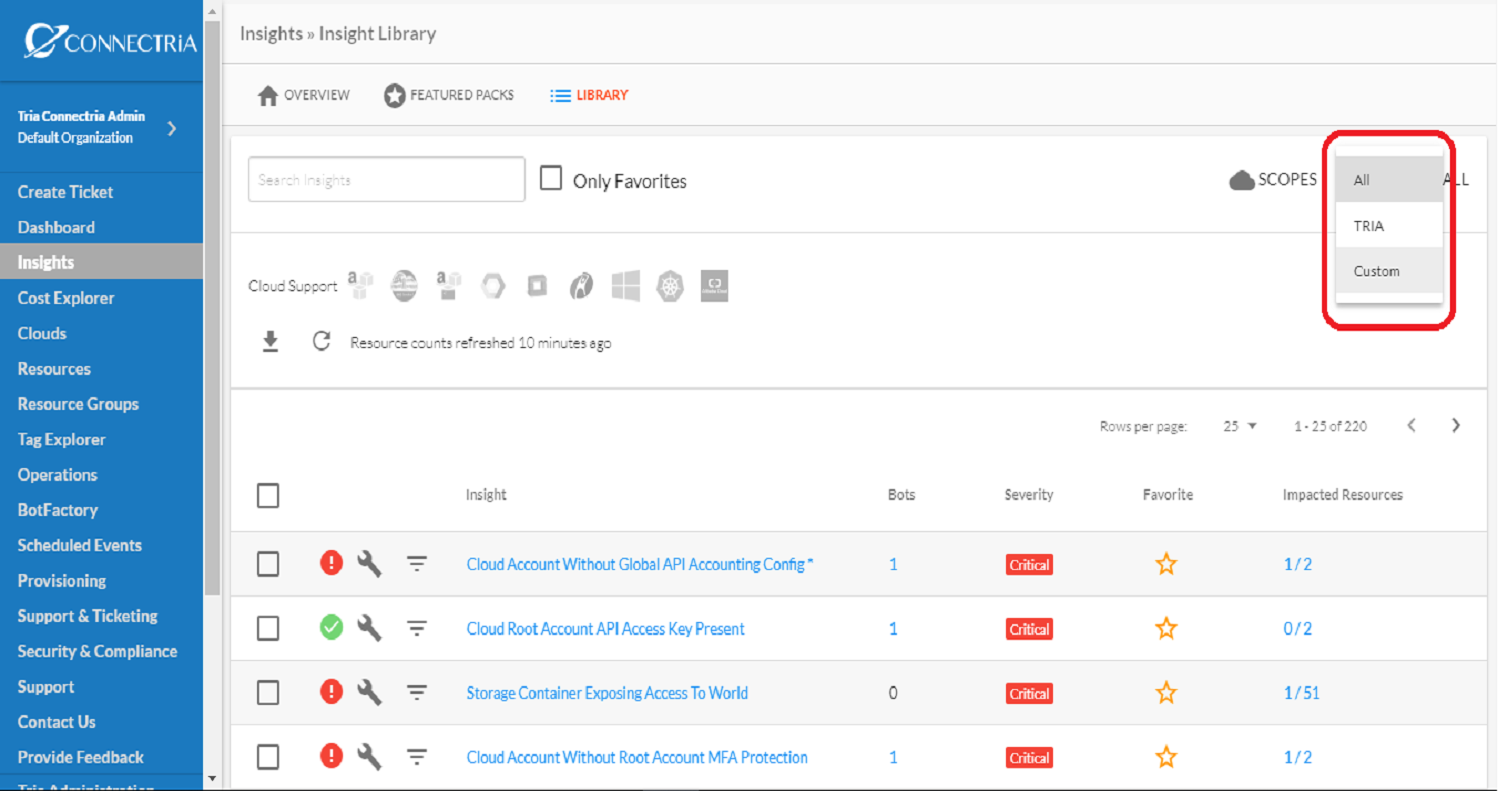Go to previous page with left chevron
1498x791 pixels.
(1411, 425)
